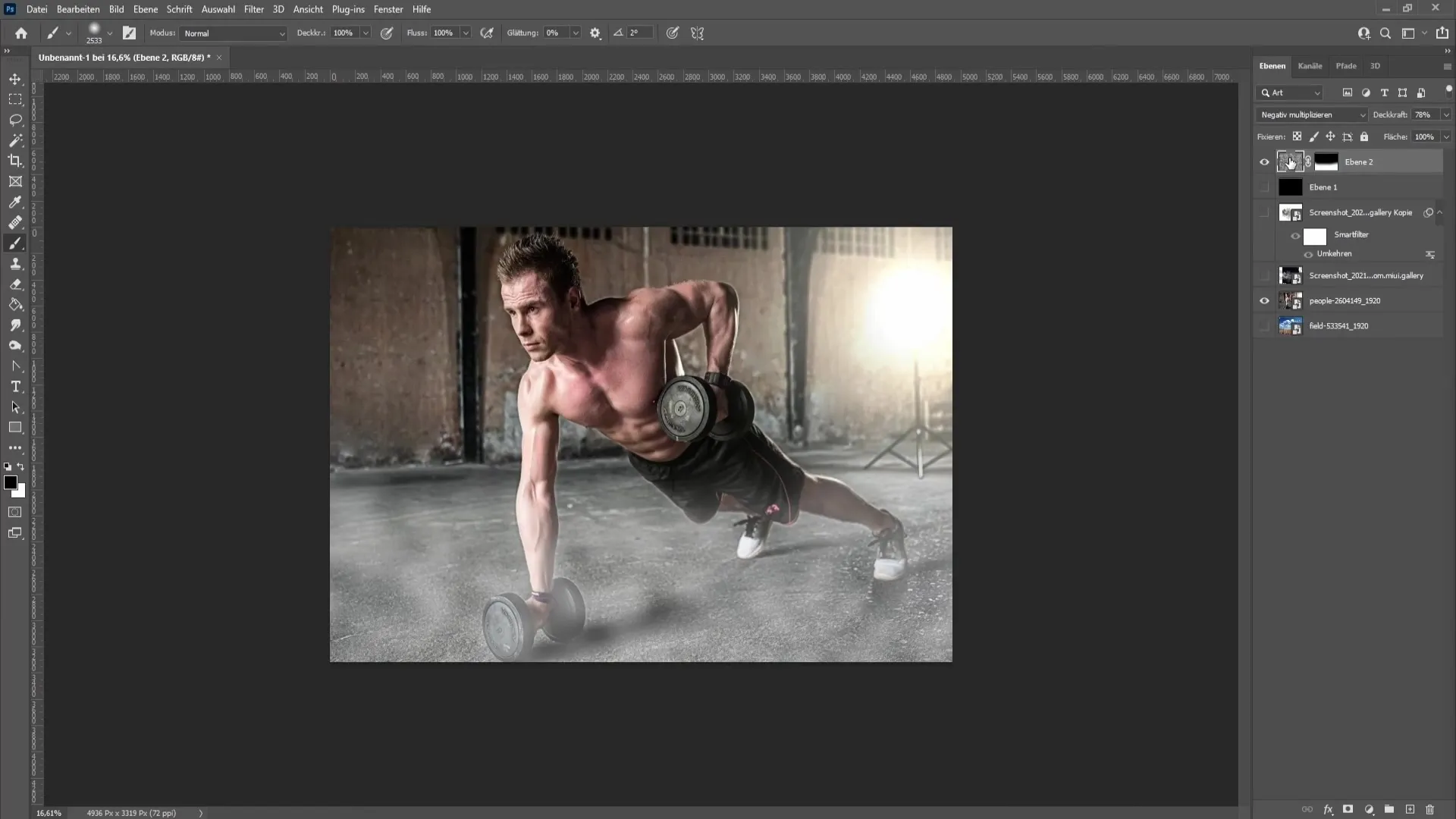Click the Crop tool icon
The width and height of the screenshot is (1456, 819).
[x=15, y=161]
